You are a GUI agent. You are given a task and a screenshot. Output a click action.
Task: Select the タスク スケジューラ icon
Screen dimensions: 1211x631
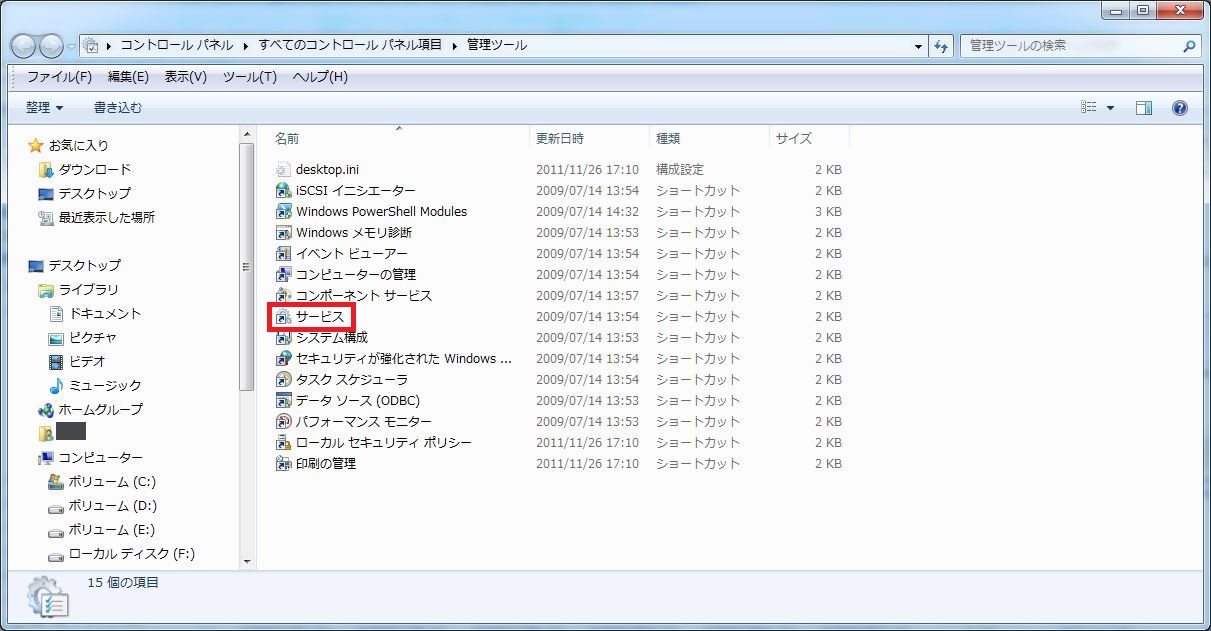tap(283, 380)
